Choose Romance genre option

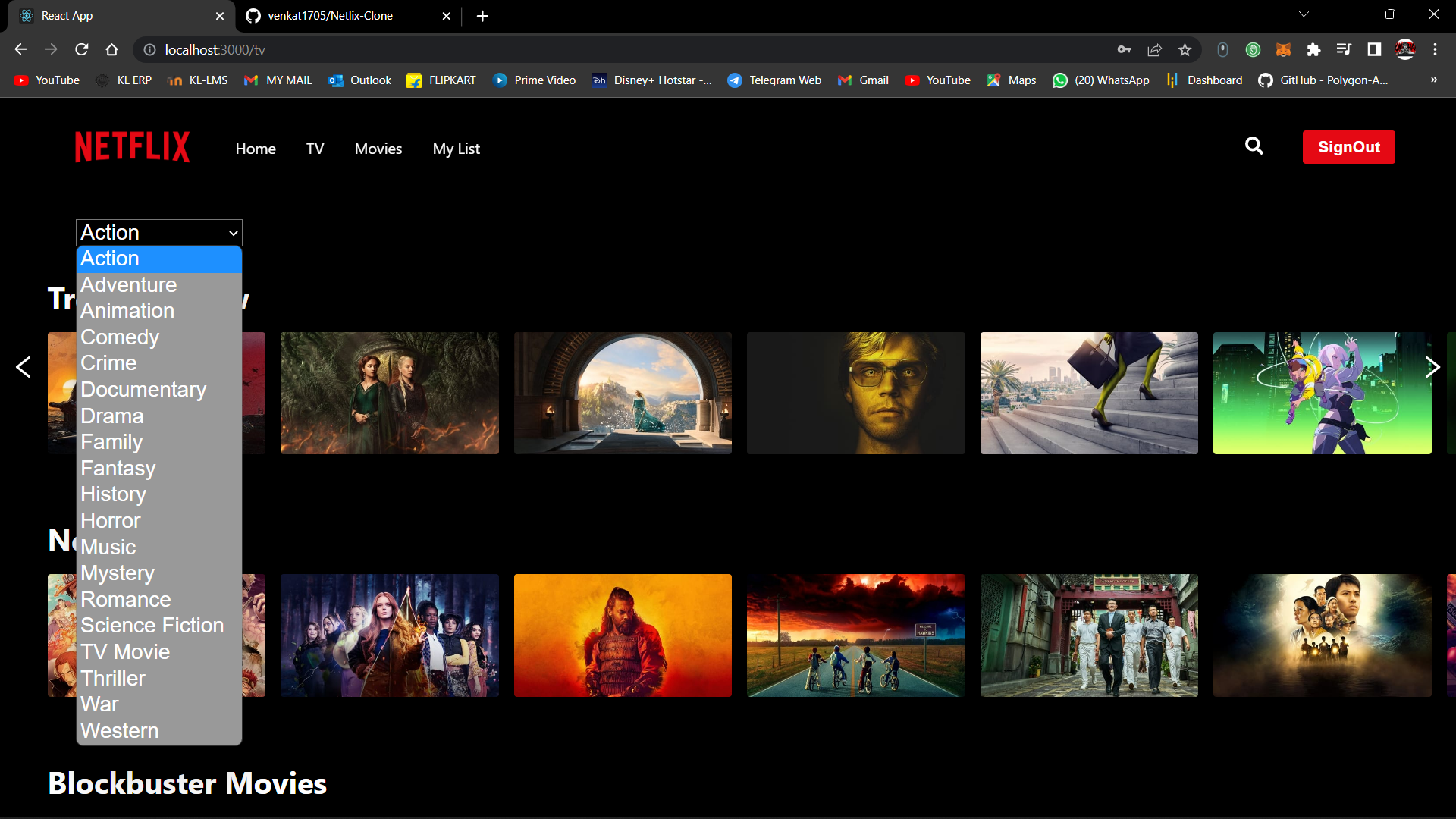pyautogui.click(x=159, y=600)
